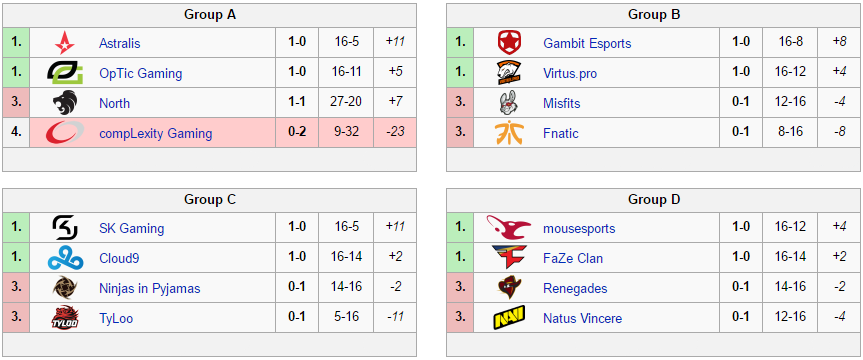The width and height of the screenshot is (863, 360).
Task: Click the North team logo
Action: point(64,103)
